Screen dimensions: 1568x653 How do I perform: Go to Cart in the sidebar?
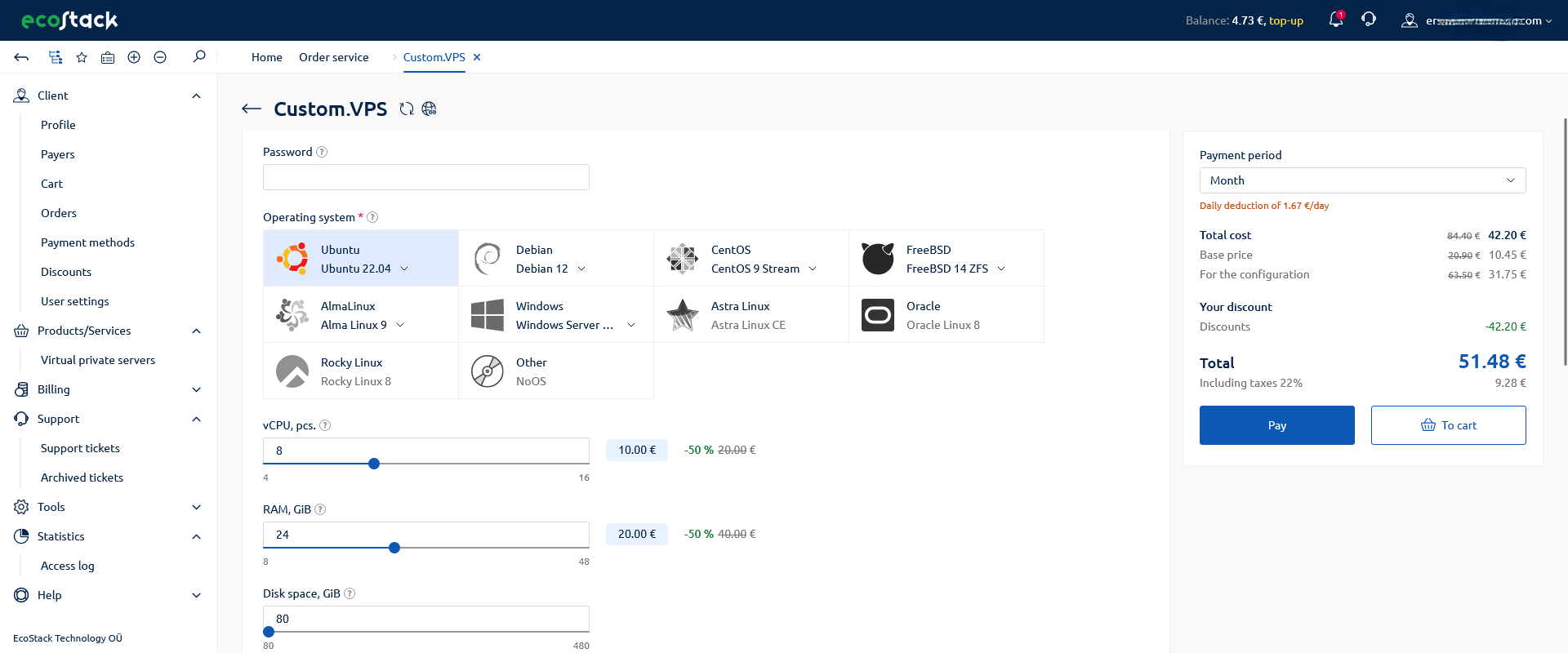[x=51, y=184]
